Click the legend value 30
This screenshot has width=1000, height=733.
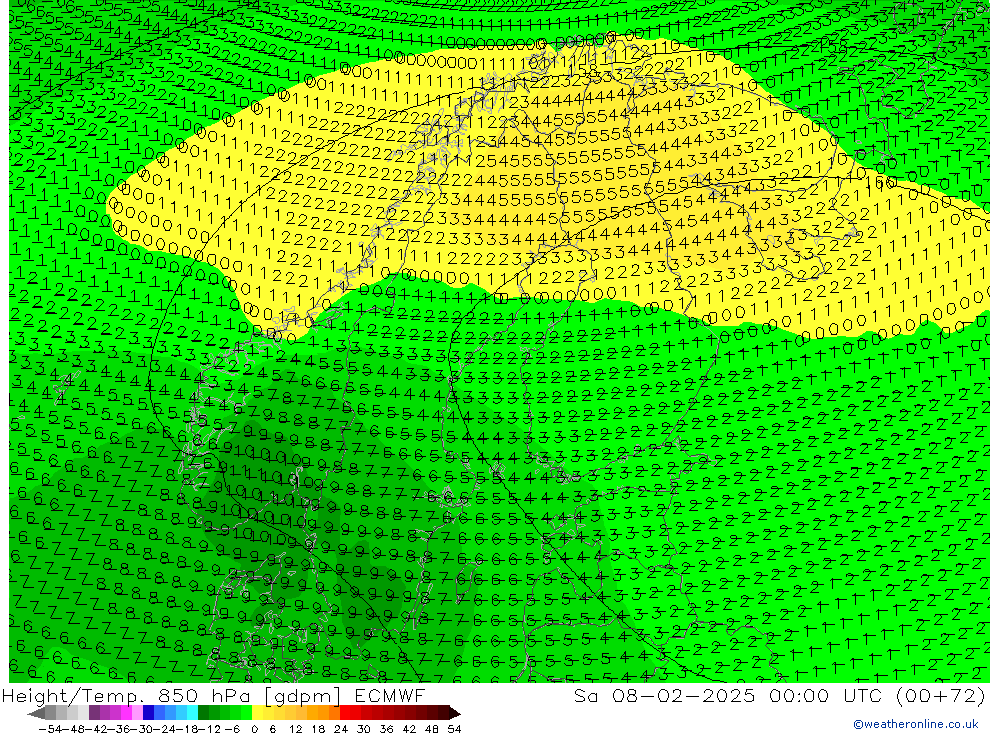click(364, 729)
